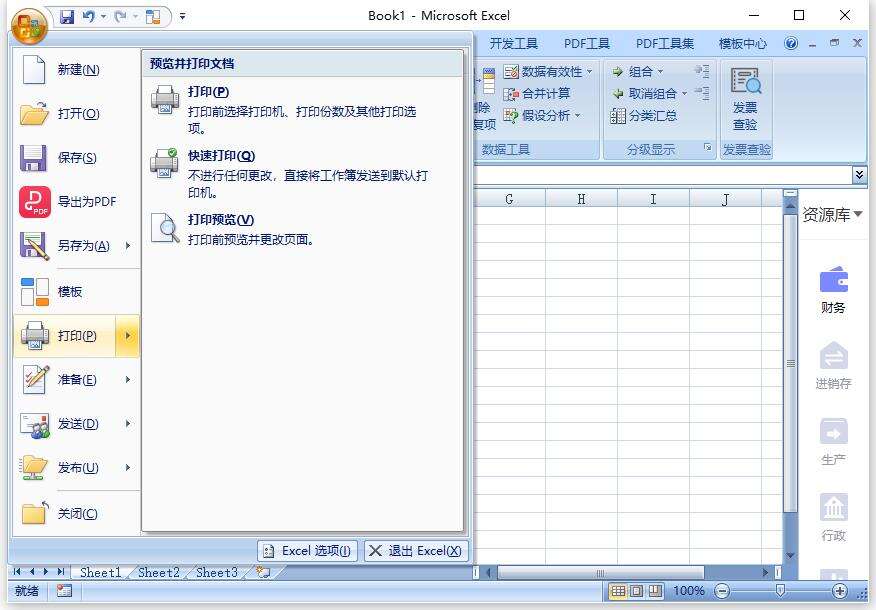876x610 pixels.
Task: Open the 数据有效性 dropdown arrow
Action: pos(589,72)
